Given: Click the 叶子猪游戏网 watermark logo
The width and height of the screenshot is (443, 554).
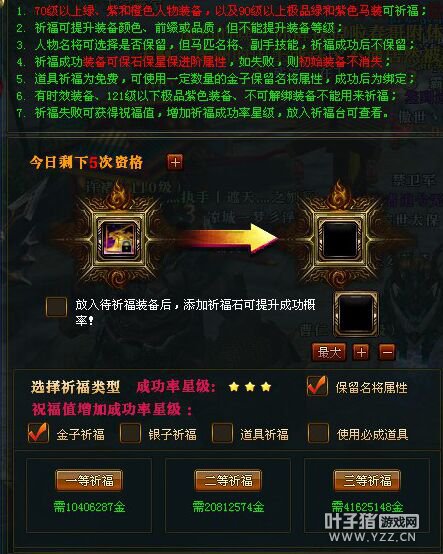Looking at the screenshot, I should point(372,527).
